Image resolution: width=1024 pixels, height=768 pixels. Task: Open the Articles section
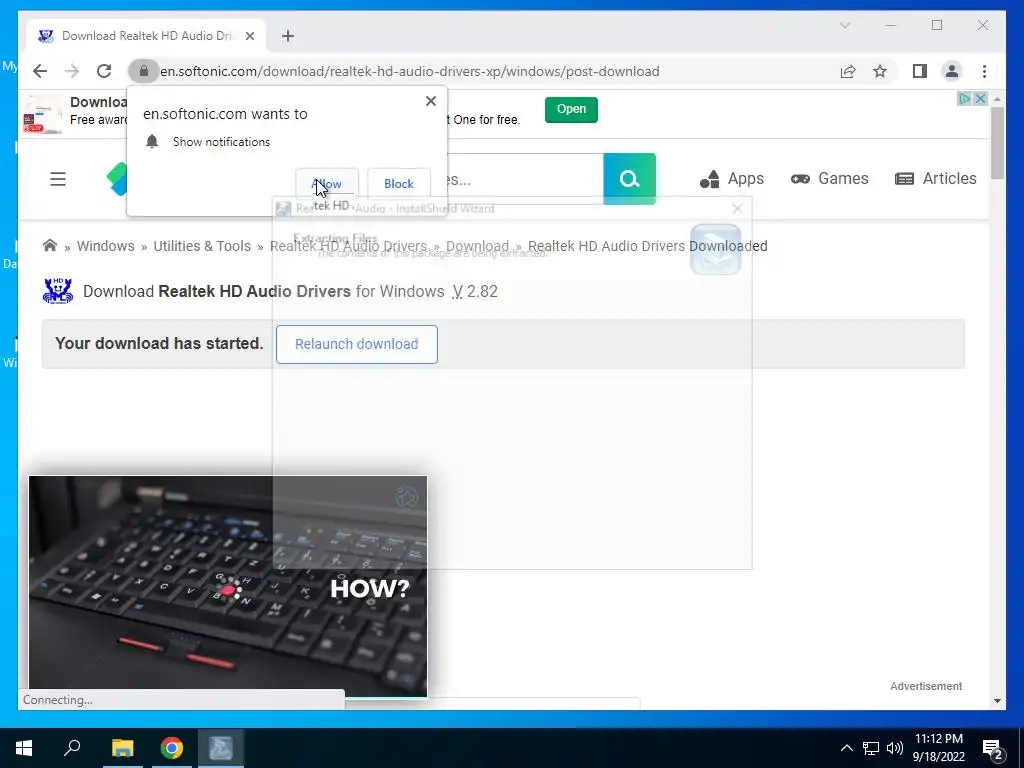(x=935, y=179)
